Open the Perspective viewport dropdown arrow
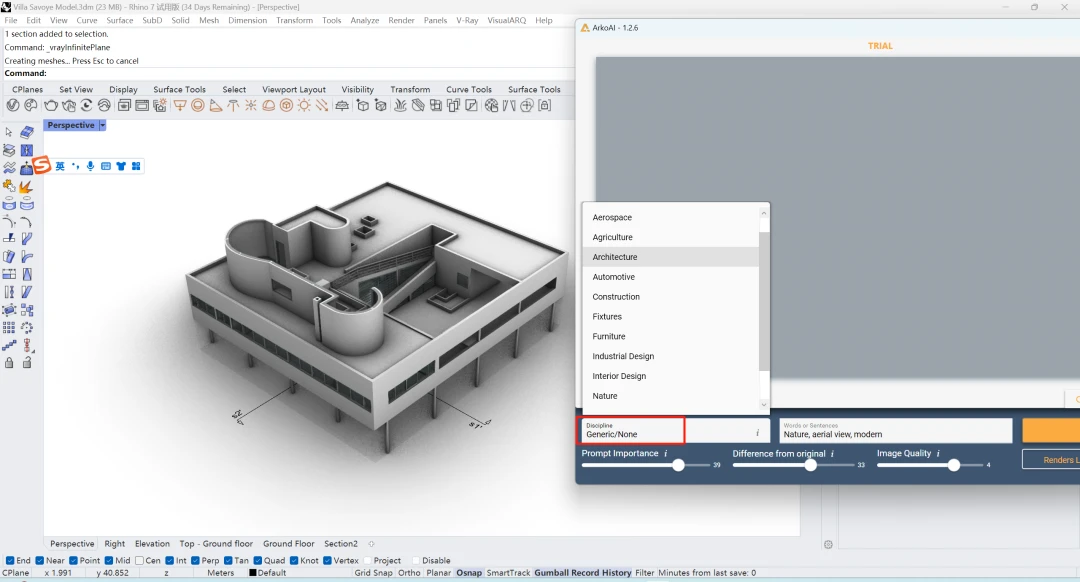The image size is (1080, 582). pyautogui.click(x=102, y=126)
